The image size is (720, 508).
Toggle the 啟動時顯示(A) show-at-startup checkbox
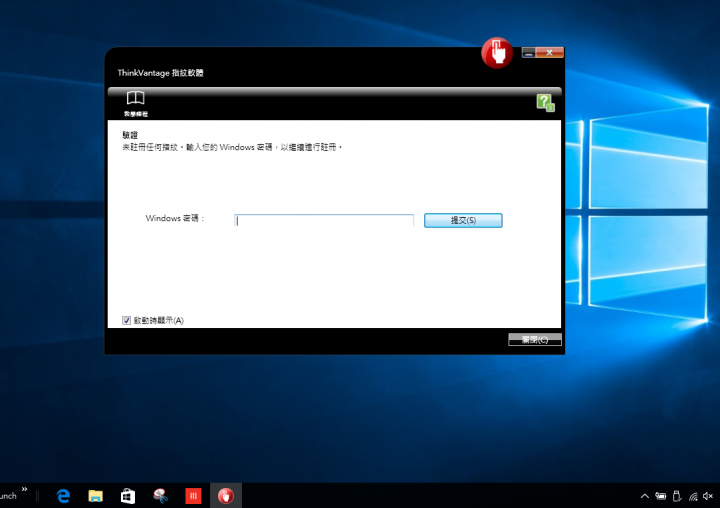pos(126,320)
